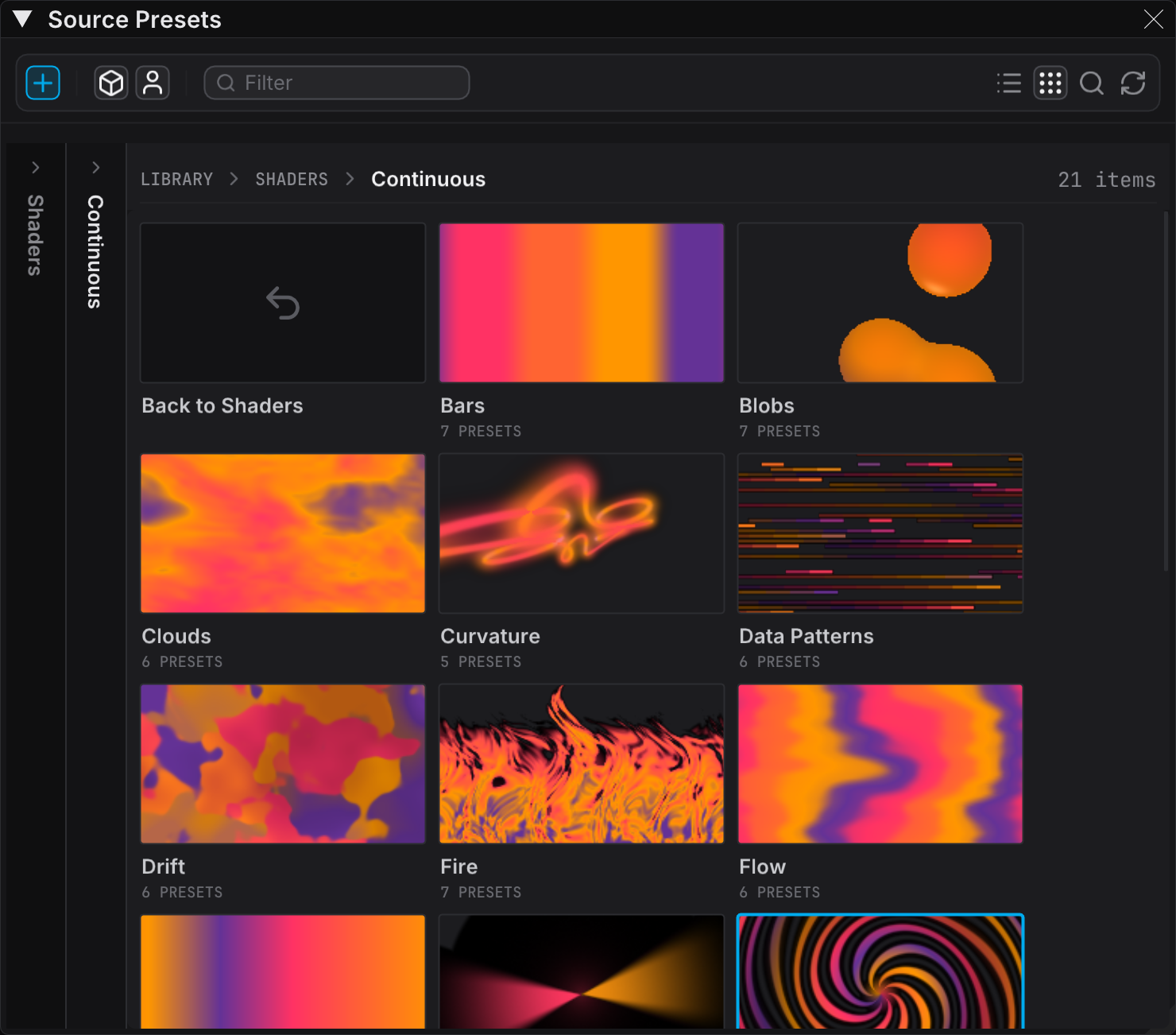Click the vertical scrollbar on right edge

1166,390
